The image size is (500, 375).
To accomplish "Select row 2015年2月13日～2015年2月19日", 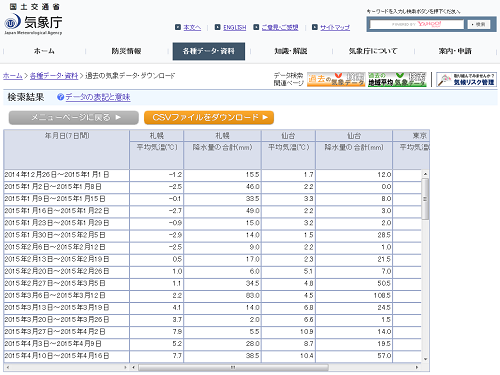I will pyautogui.click(x=213, y=259).
